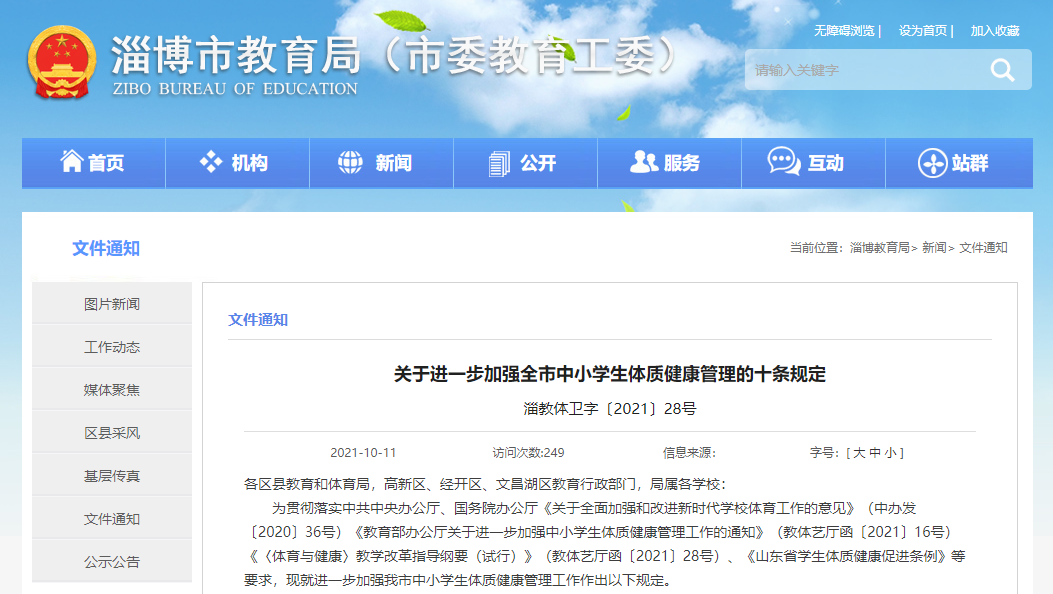Click the 机构 diamond cluster icon
This screenshot has height=594, width=1053.
point(211,162)
